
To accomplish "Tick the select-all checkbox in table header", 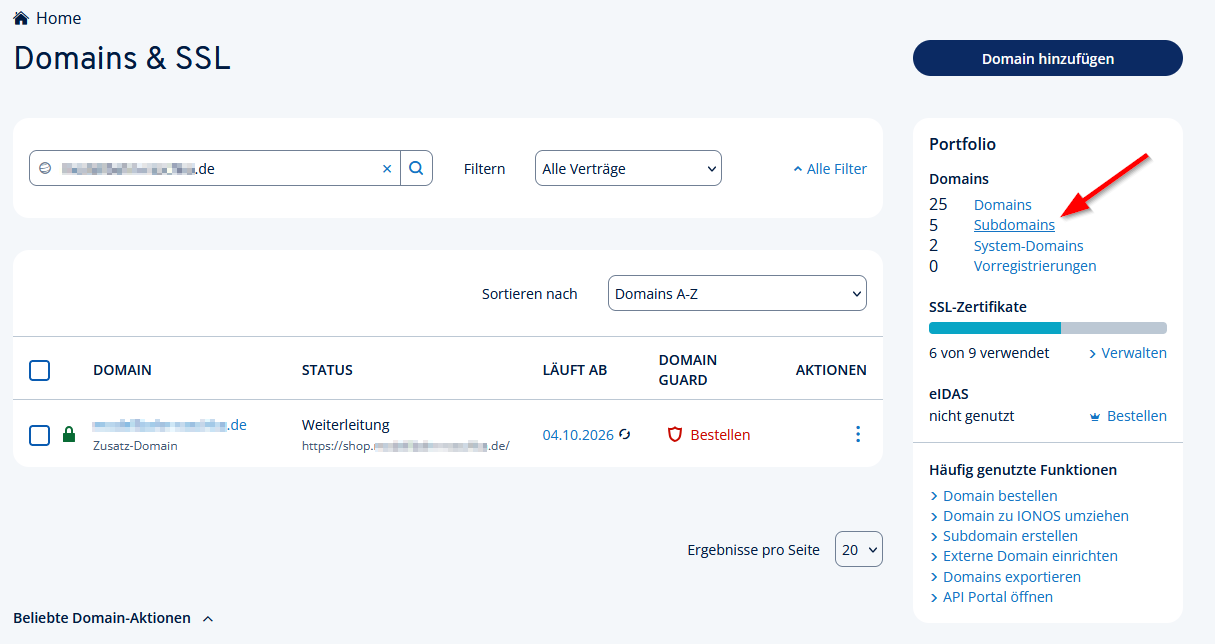I will 39,370.
